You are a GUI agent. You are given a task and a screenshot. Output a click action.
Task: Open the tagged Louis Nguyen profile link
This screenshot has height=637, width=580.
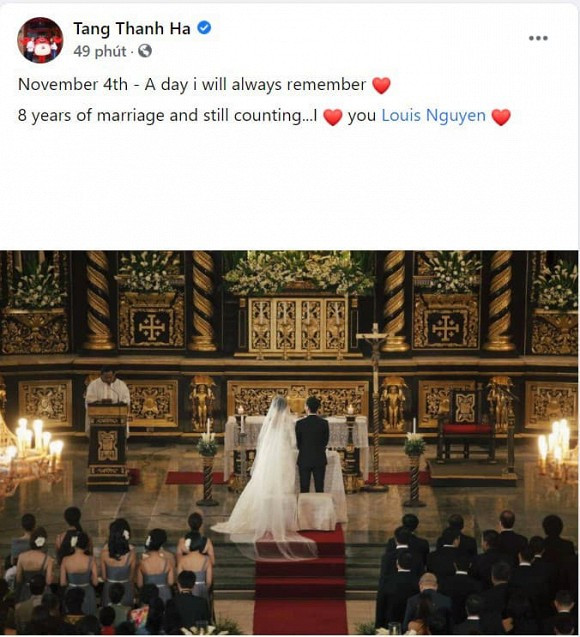pos(433,115)
